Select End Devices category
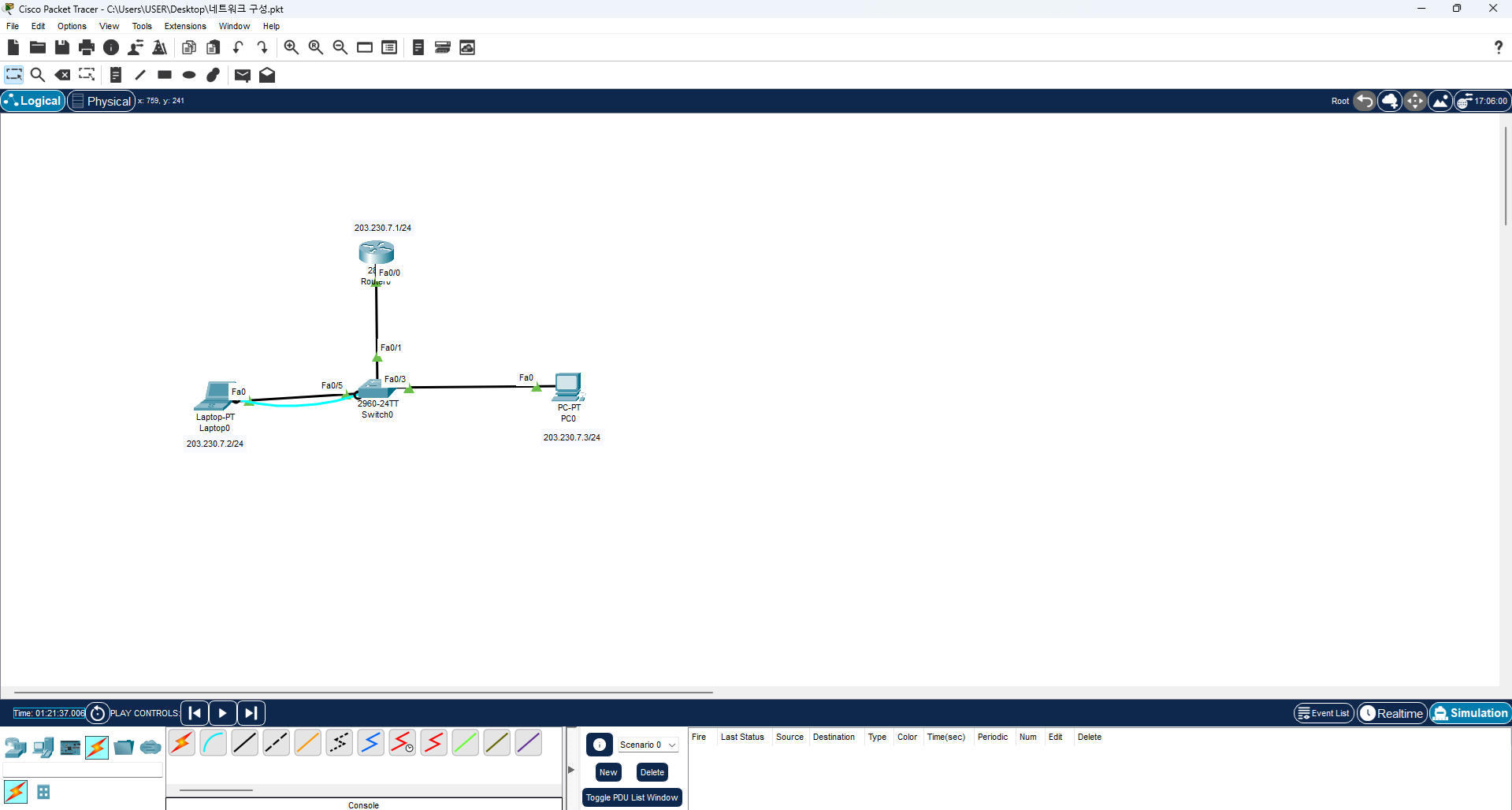Image resolution: width=1512 pixels, height=810 pixels. pyautogui.click(x=43, y=747)
